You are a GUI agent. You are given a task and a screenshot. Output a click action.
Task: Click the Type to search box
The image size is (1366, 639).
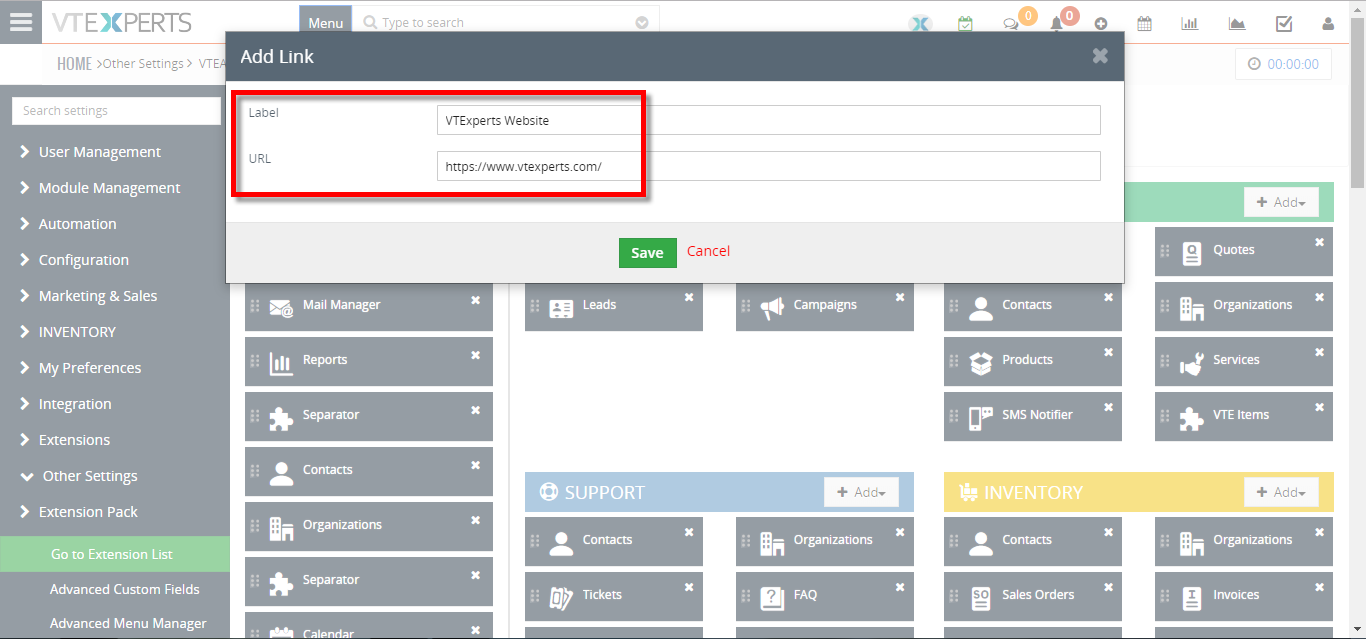tap(506, 23)
